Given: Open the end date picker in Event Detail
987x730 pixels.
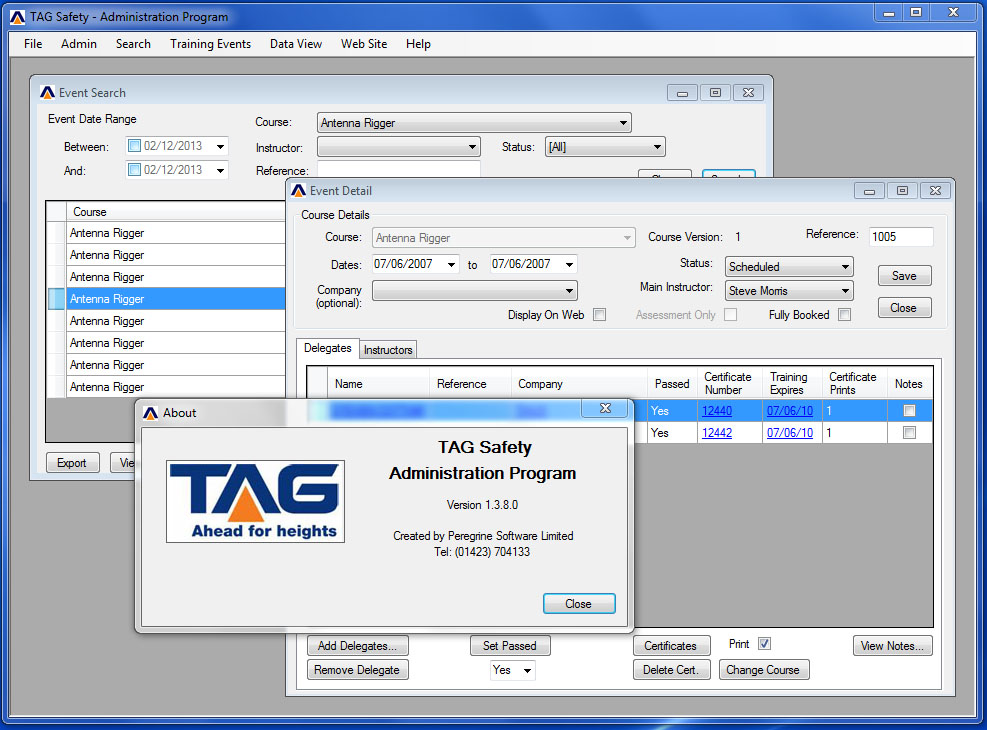Looking at the screenshot, I should [569, 264].
